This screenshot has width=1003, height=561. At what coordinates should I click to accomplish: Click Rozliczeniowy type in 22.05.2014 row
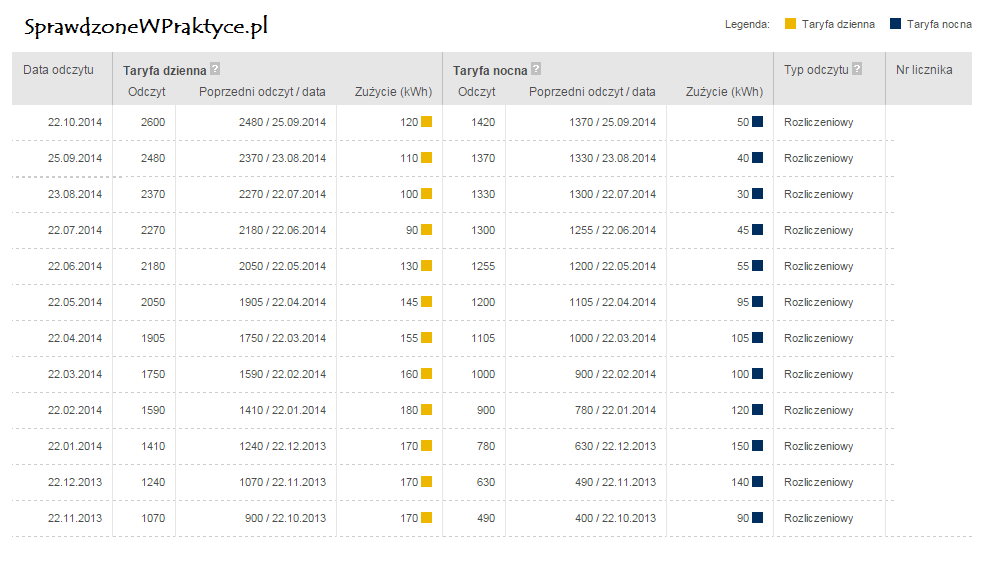click(818, 302)
